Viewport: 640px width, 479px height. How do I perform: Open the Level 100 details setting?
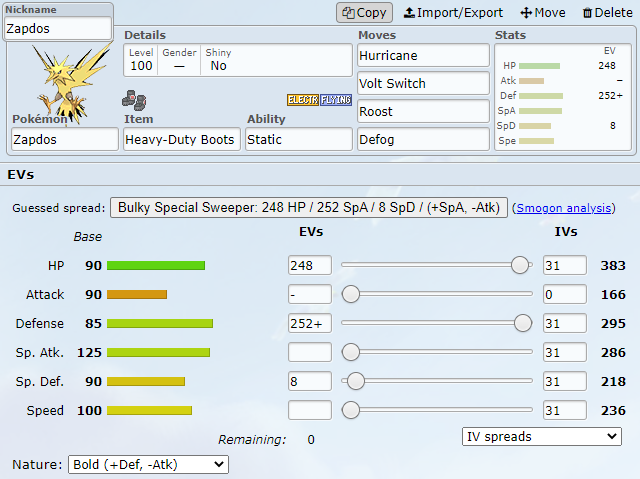point(141,60)
